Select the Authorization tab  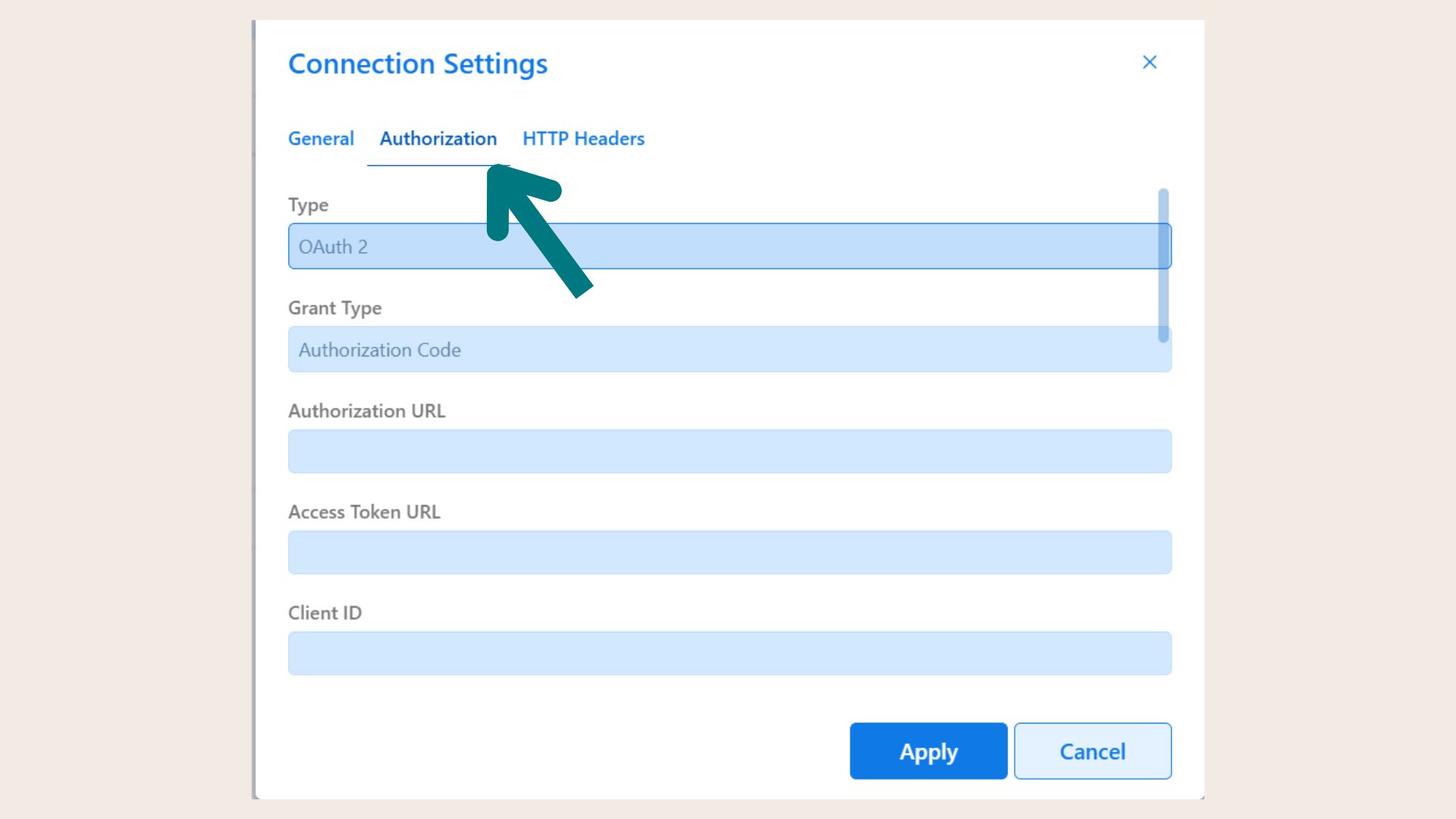coord(438,139)
